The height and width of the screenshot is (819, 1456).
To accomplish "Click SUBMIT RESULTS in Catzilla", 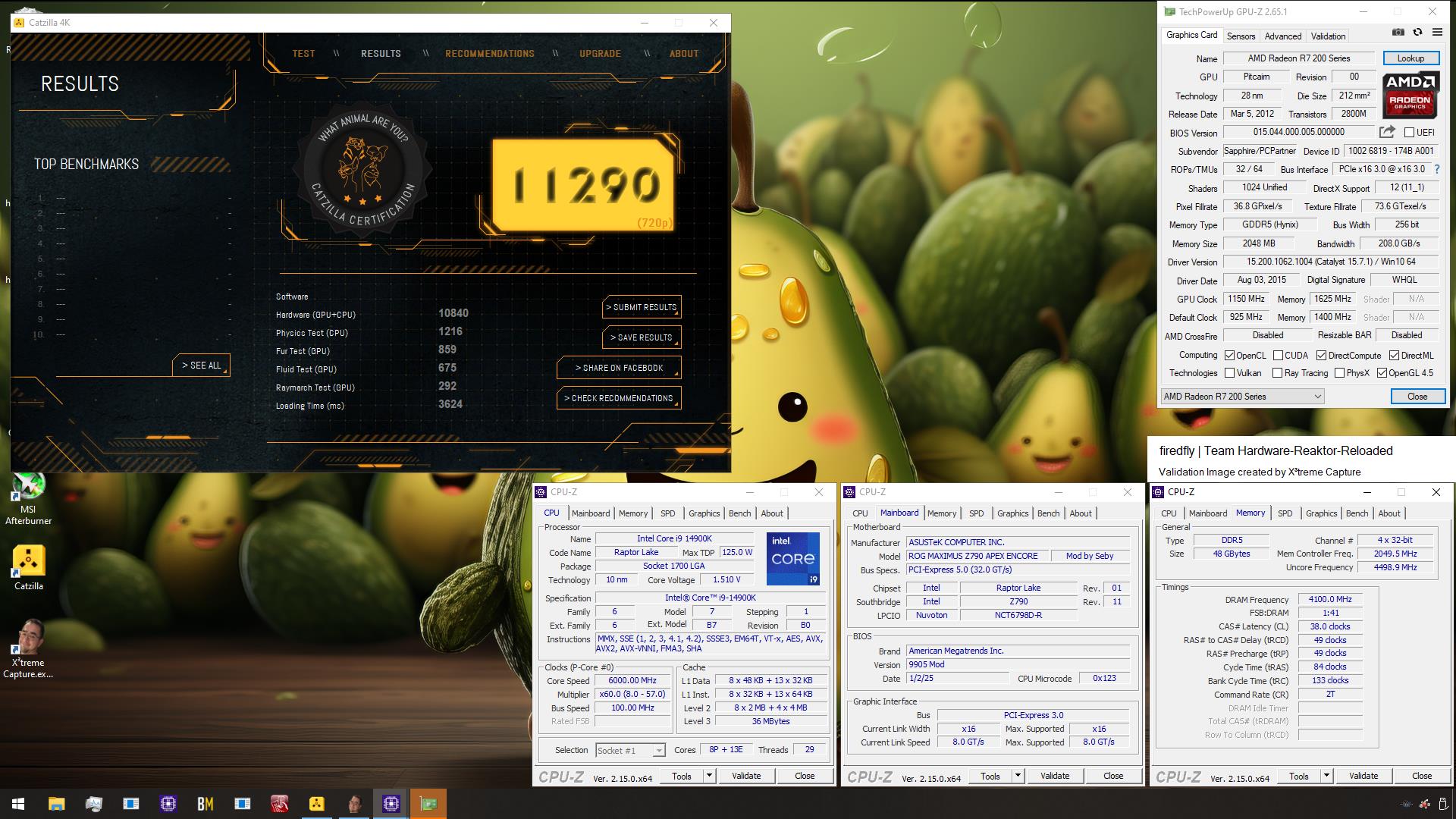I will pyautogui.click(x=641, y=307).
